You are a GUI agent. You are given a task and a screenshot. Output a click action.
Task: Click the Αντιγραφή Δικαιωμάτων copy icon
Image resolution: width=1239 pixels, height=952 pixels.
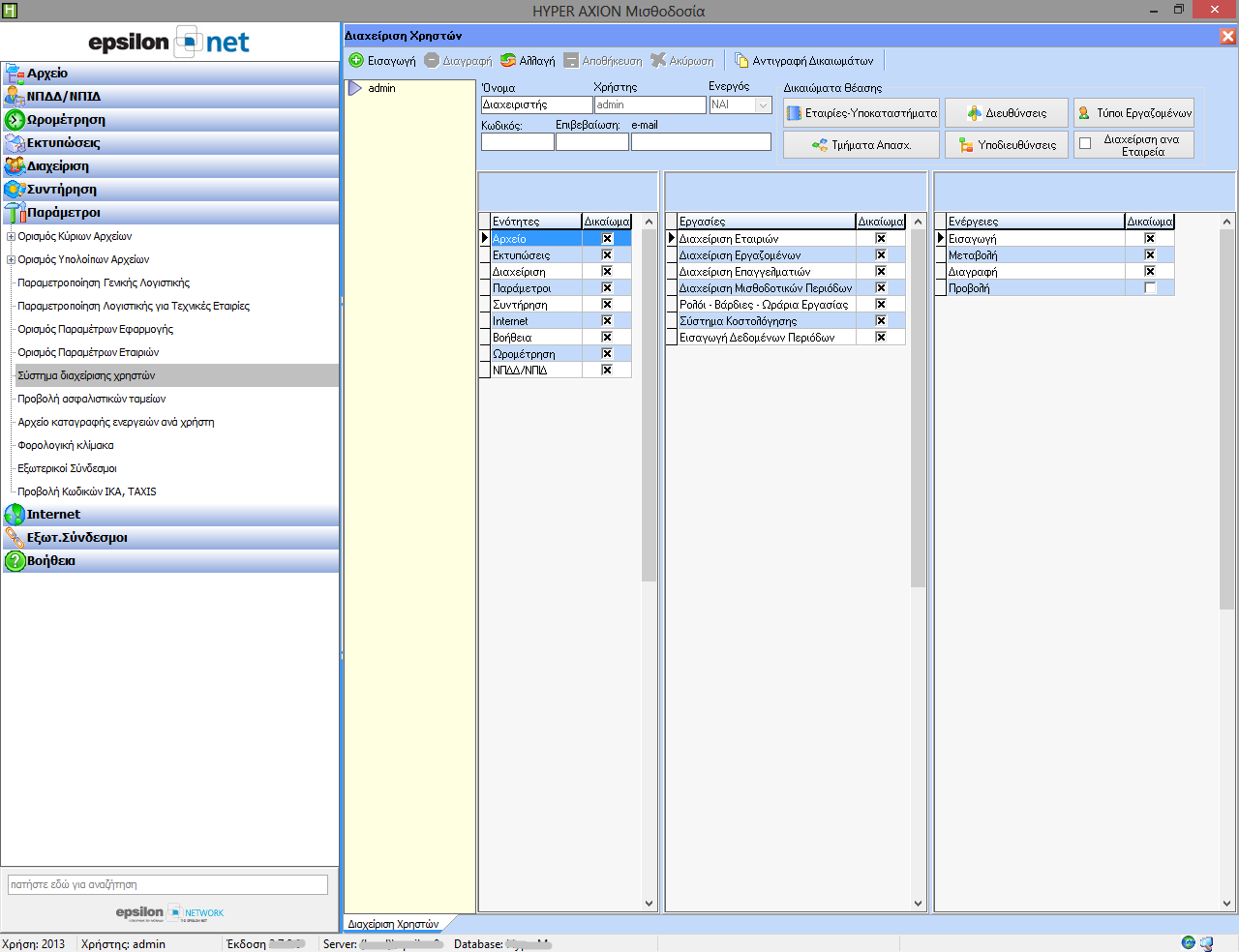741,61
